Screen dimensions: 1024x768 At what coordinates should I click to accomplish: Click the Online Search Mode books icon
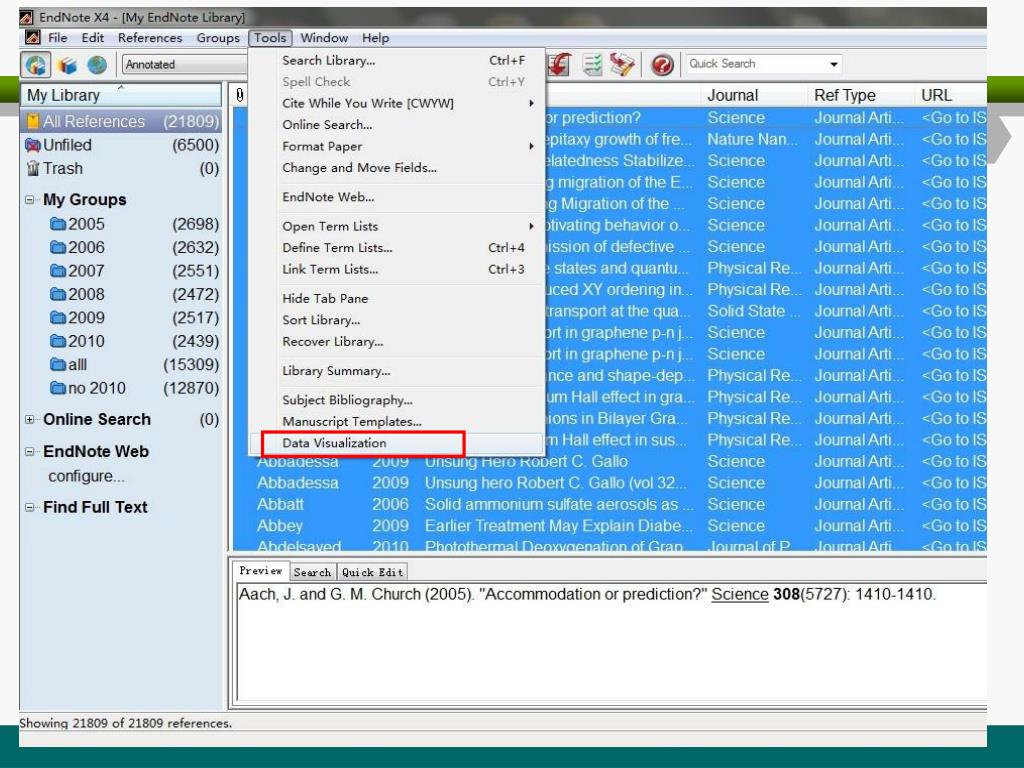pos(67,65)
